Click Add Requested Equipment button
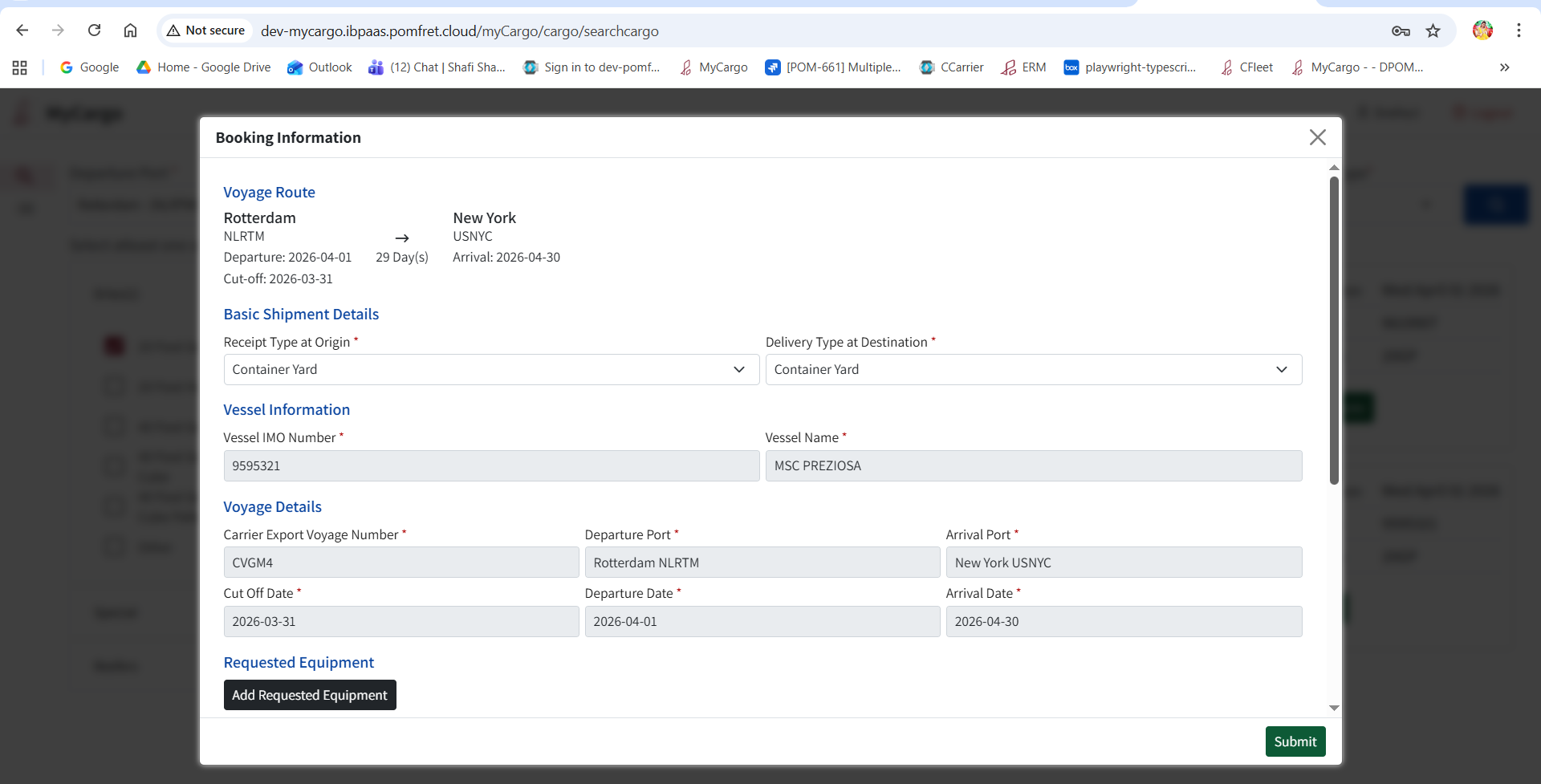This screenshot has height=784, width=1541. point(310,695)
